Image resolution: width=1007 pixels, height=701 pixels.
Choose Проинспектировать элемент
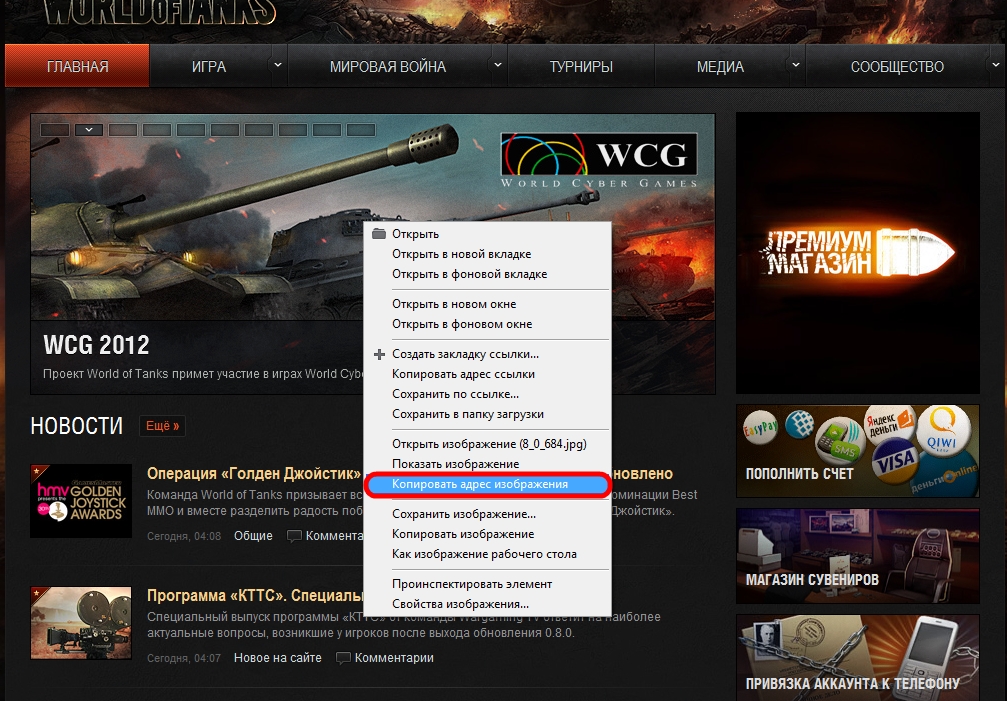tap(487, 584)
